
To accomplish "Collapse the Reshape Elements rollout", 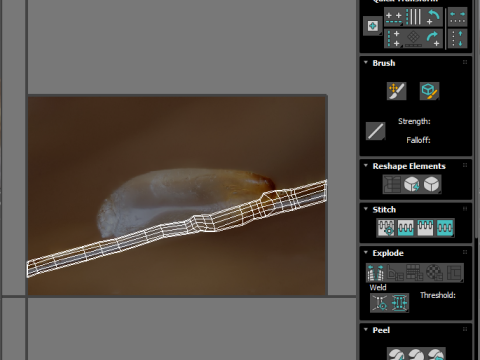I will pyautogui.click(x=366, y=165).
